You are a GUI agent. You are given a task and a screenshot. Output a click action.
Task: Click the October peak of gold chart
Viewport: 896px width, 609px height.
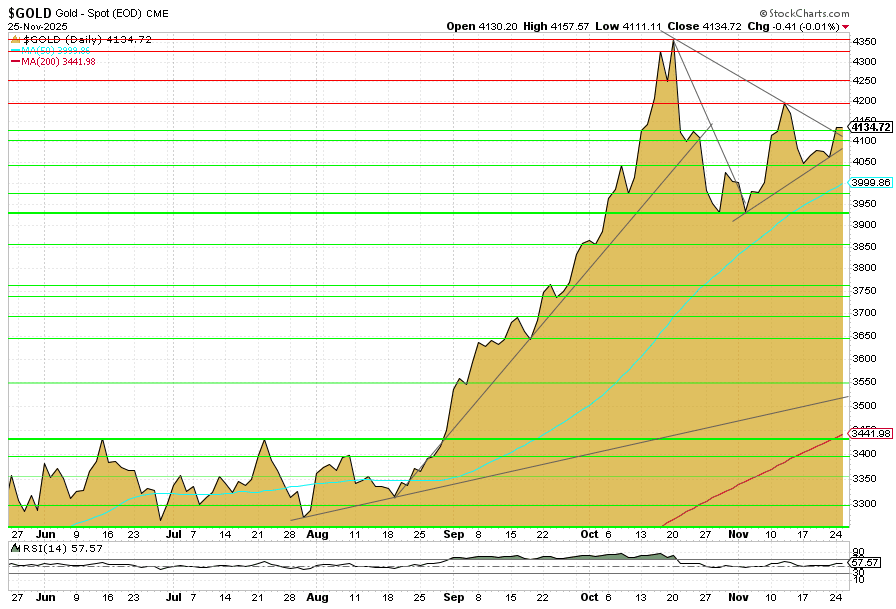pyautogui.click(x=673, y=41)
